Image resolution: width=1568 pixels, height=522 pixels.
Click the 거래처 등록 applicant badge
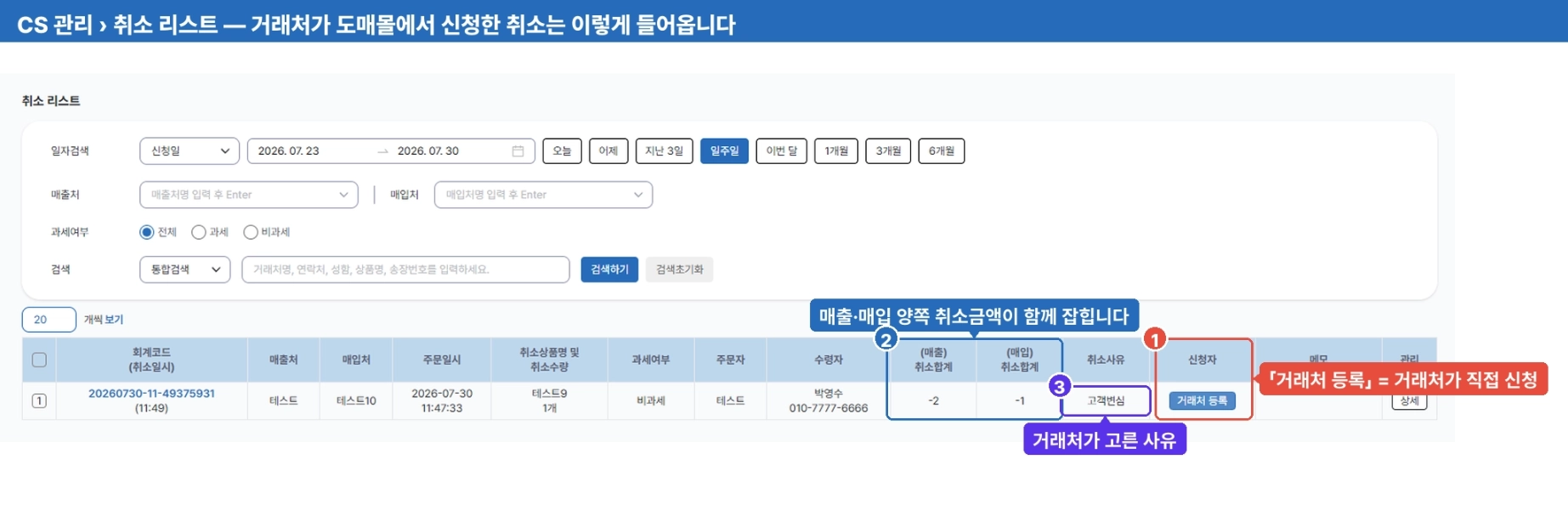[1203, 400]
